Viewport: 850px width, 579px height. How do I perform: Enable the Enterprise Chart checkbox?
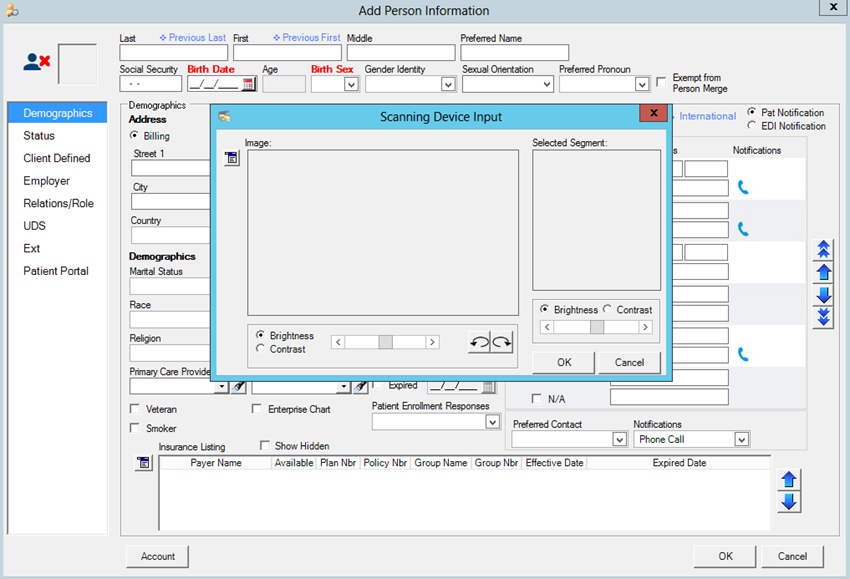point(257,408)
